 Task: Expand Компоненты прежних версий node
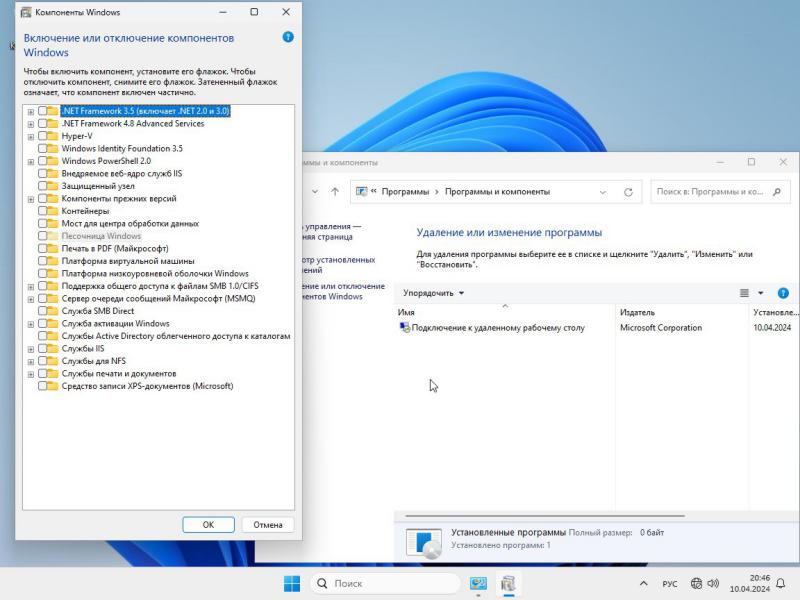31,199
